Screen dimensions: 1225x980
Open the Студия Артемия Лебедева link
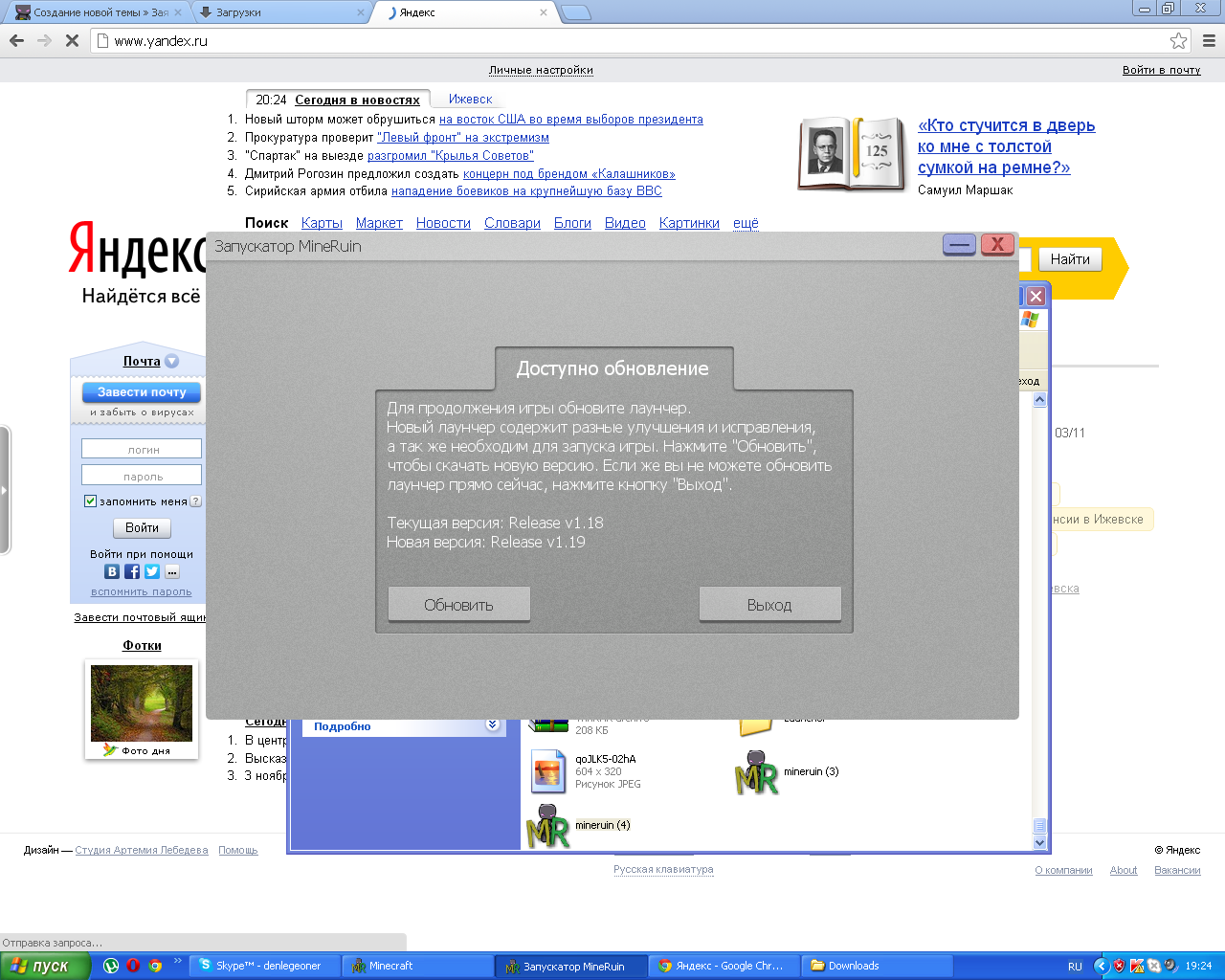pyautogui.click(x=142, y=850)
